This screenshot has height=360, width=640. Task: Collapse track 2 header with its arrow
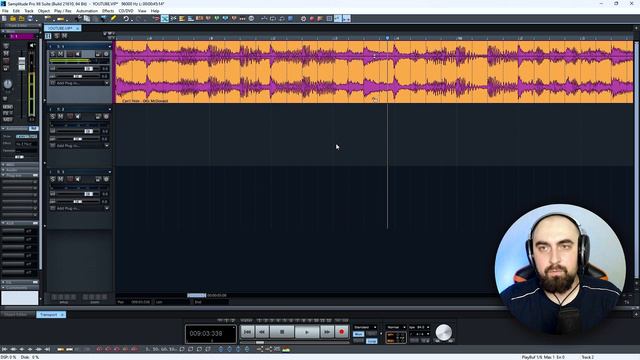click(109, 109)
